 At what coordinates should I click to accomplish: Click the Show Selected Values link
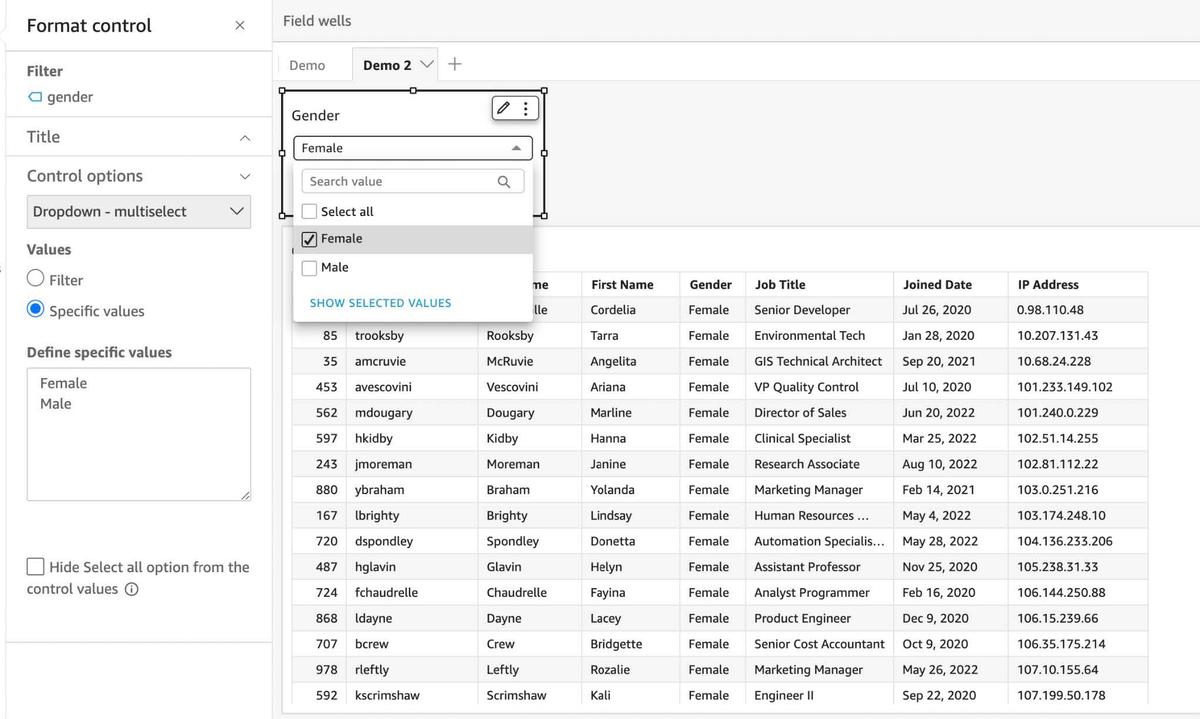pos(380,303)
